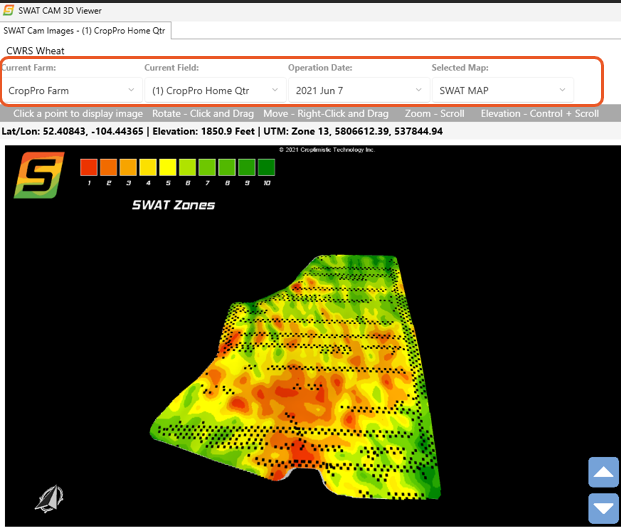
Task: Click zone 7 light green color swatch
Action: pos(208,167)
